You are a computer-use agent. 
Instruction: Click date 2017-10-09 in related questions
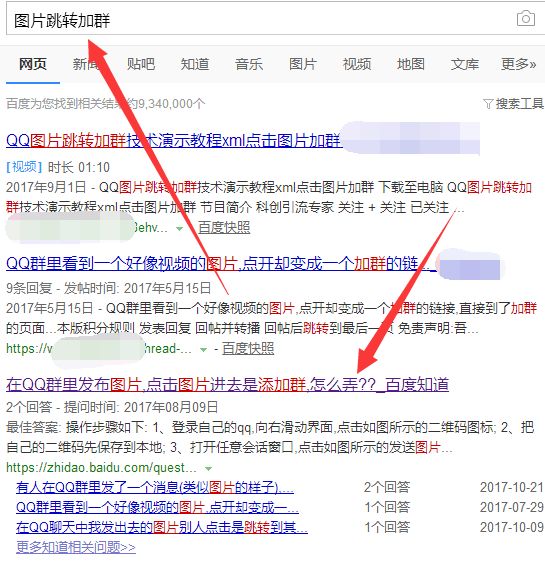point(511,528)
